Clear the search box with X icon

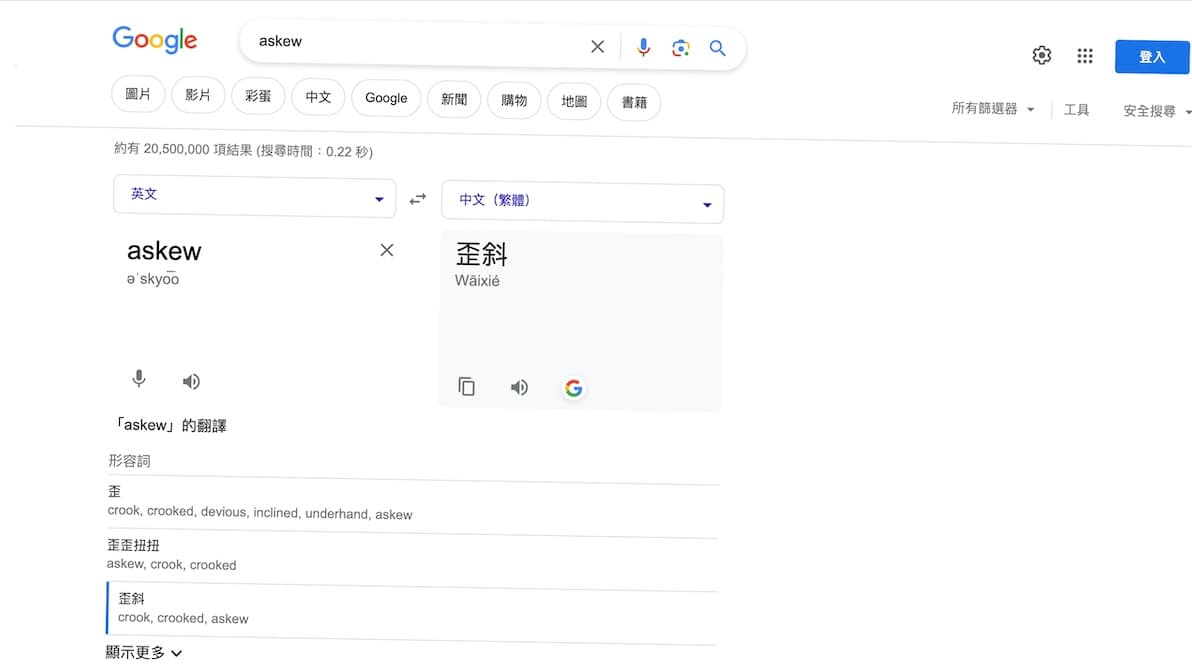[598, 47]
